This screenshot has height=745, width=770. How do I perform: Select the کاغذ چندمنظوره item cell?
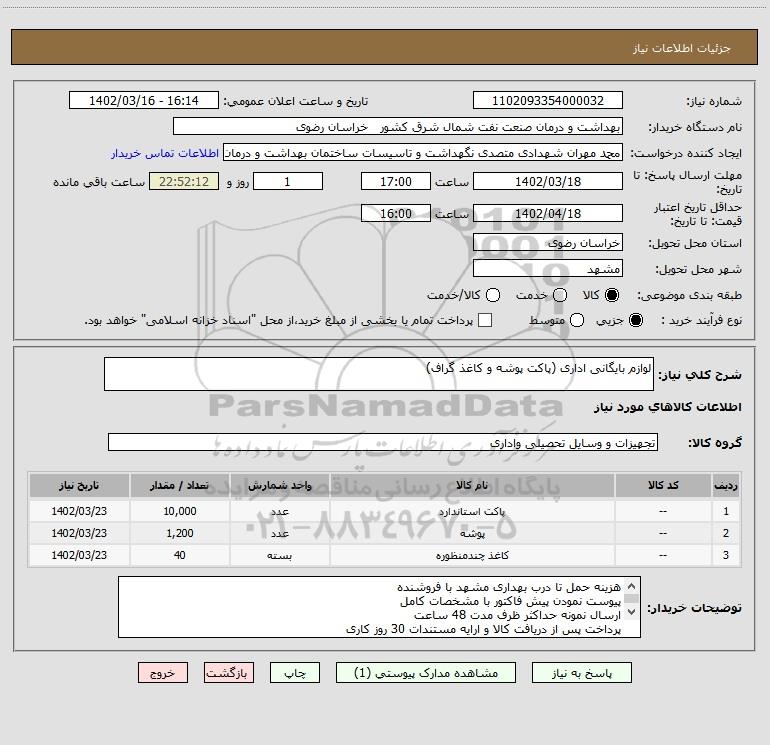click(472, 555)
